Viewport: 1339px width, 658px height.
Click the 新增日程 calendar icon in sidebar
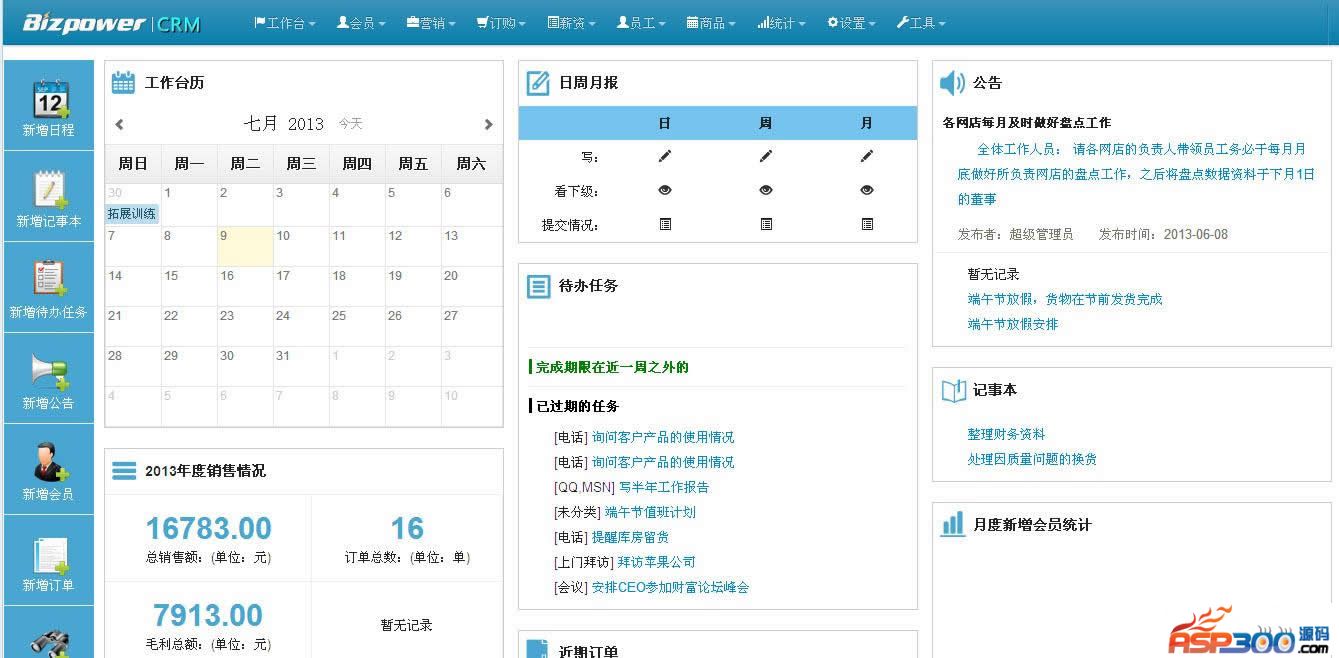tap(49, 100)
